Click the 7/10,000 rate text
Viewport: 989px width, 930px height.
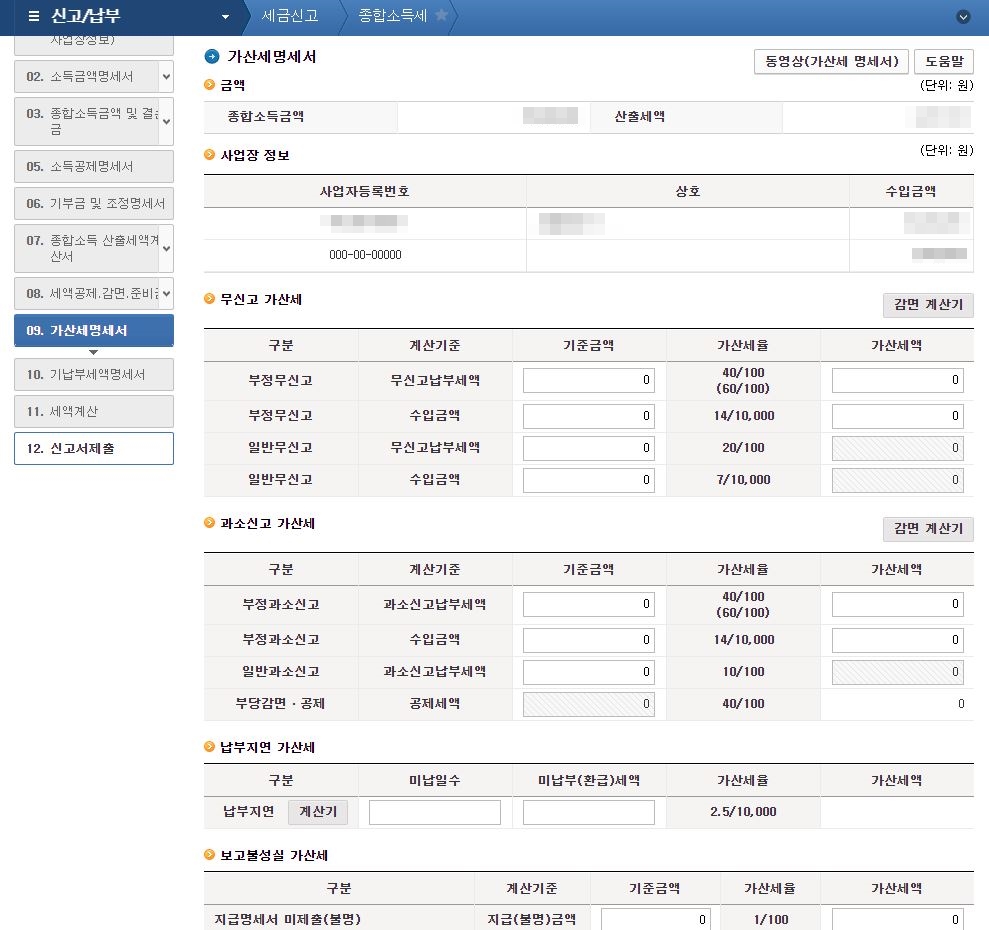tap(743, 480)
